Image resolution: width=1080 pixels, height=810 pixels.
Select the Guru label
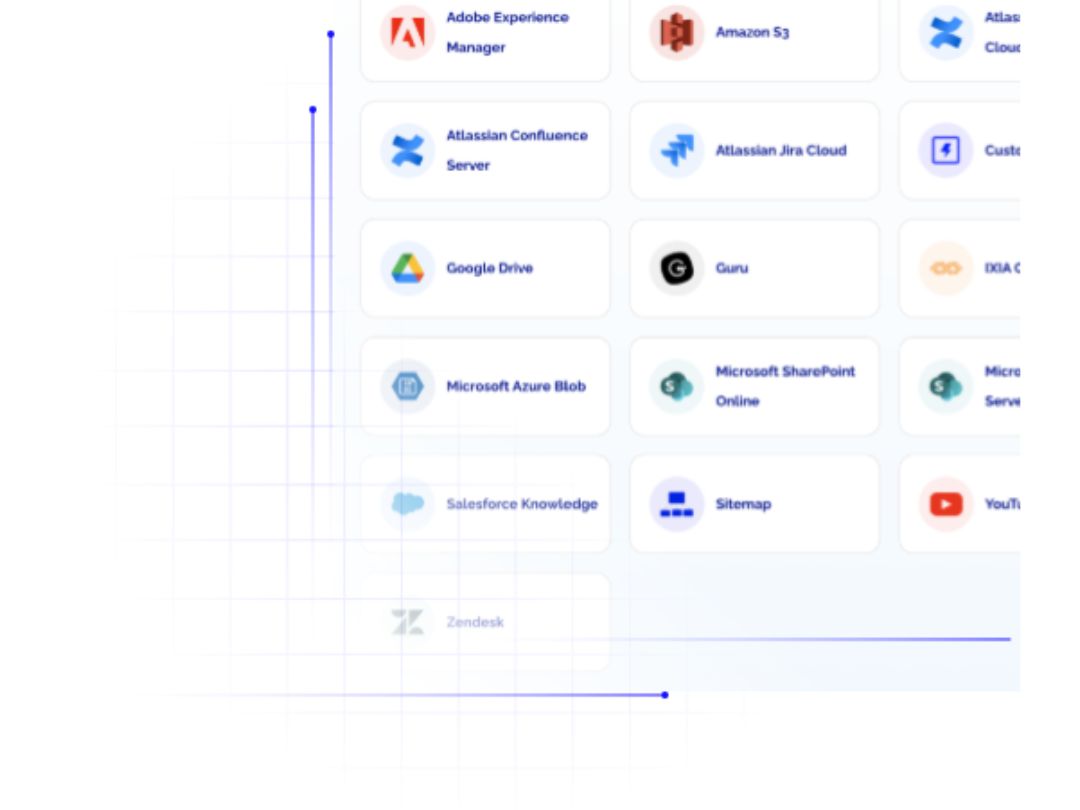coord(731,268)
